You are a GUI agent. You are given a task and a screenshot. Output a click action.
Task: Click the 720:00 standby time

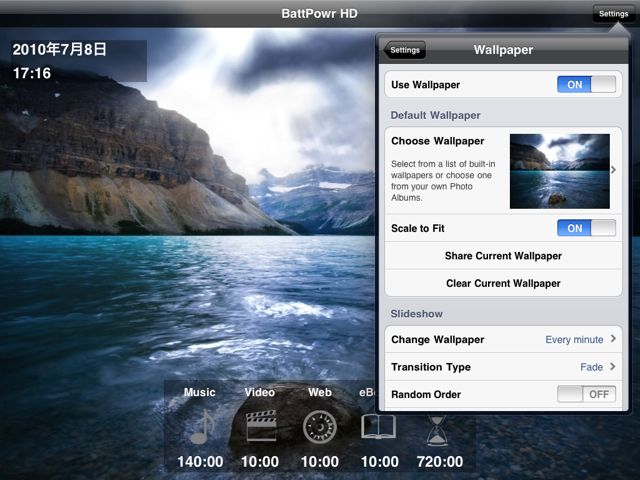point(440,462)
